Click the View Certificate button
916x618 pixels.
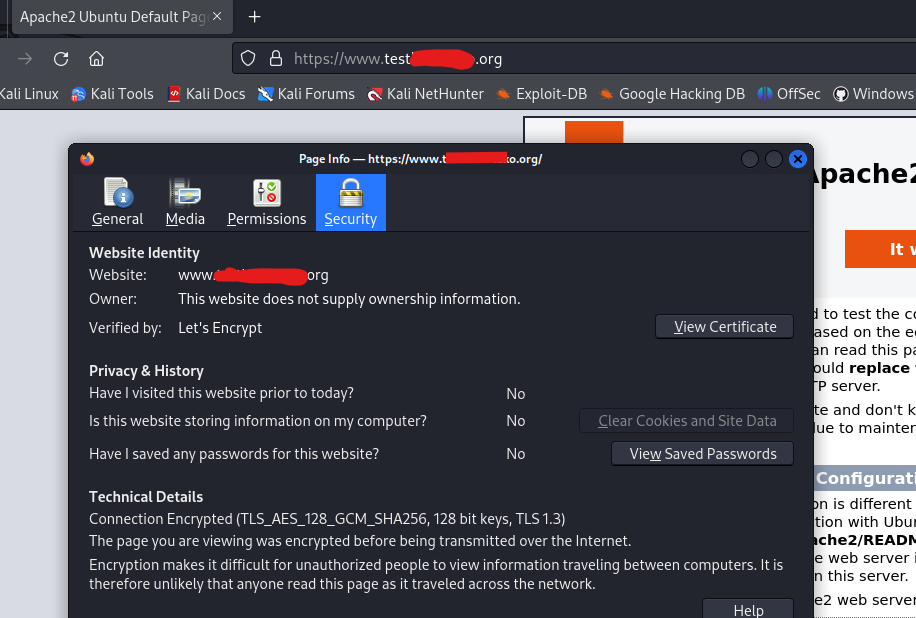click(x=724, y=327)
